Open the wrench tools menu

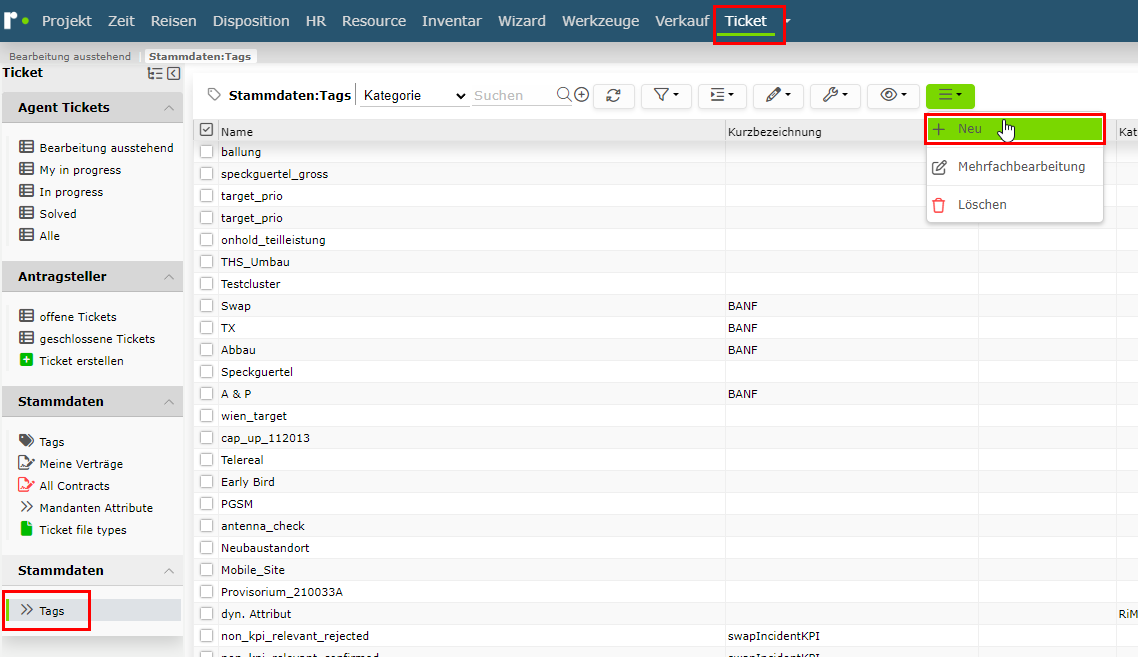(x=835, y=96)
